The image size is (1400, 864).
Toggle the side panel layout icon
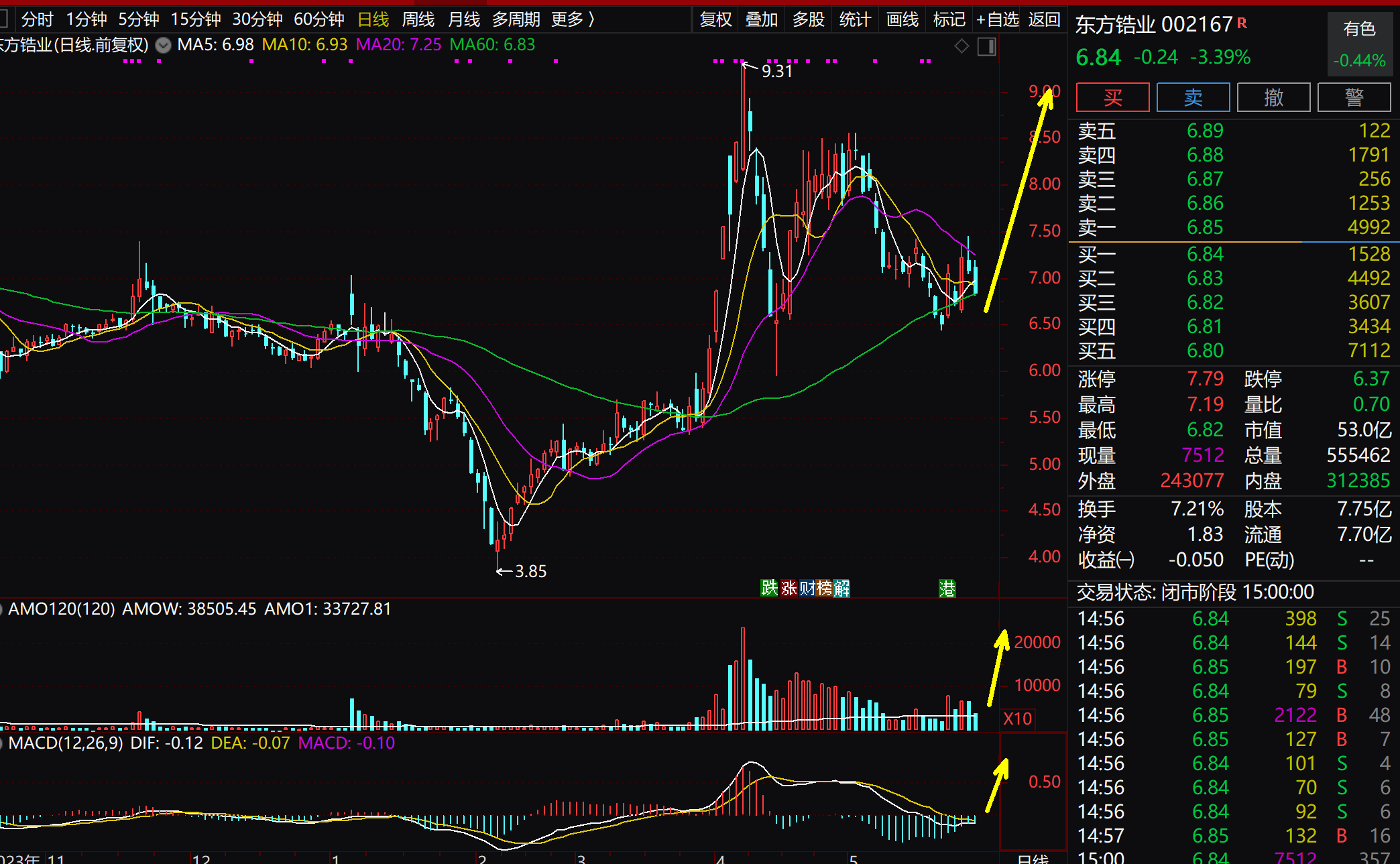click(x=987, y=46)
